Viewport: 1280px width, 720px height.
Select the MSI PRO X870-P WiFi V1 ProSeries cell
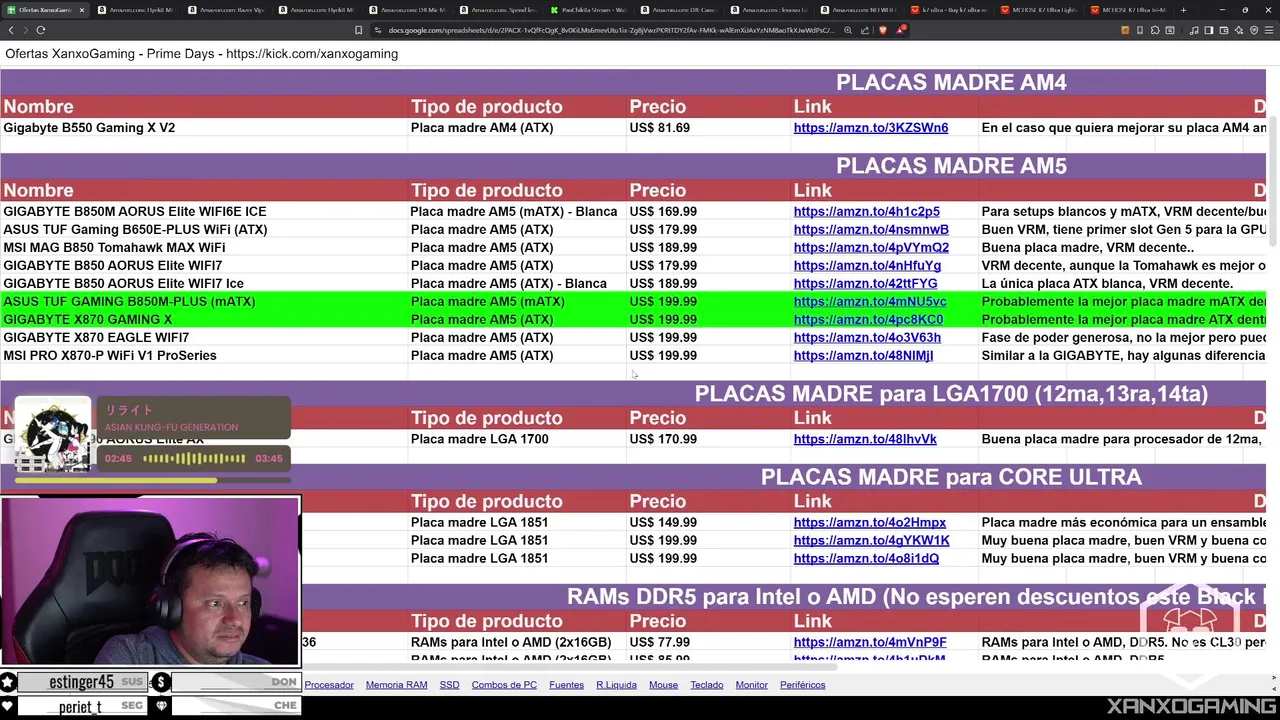tap(204, 356)
